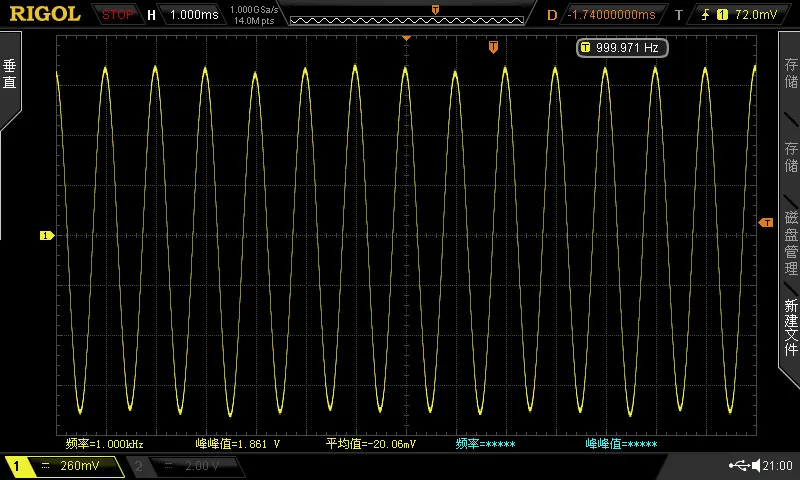Click the orange trigger position T marker
The height and width of the screenshot is (480, 800).
pos(493,47)
